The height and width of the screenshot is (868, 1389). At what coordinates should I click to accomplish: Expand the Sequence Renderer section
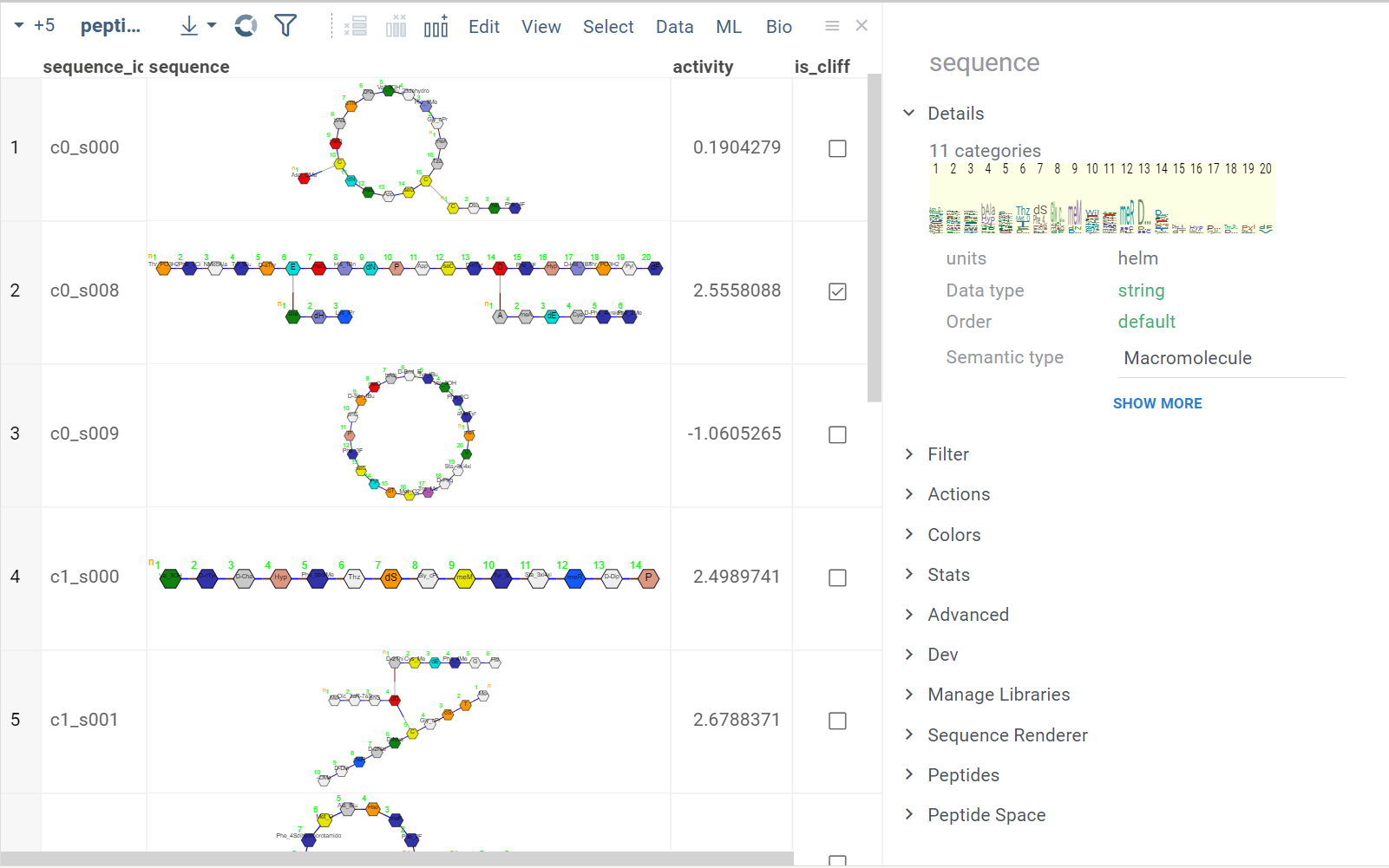coord(1006,735)
